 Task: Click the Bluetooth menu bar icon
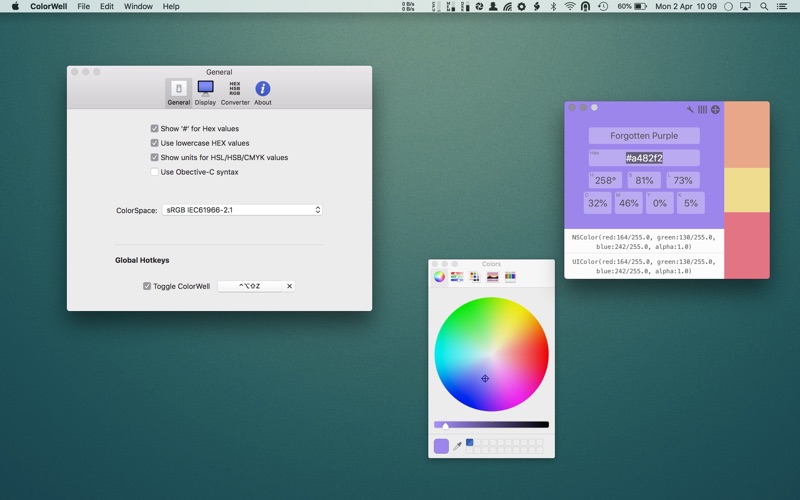point(553,6)
